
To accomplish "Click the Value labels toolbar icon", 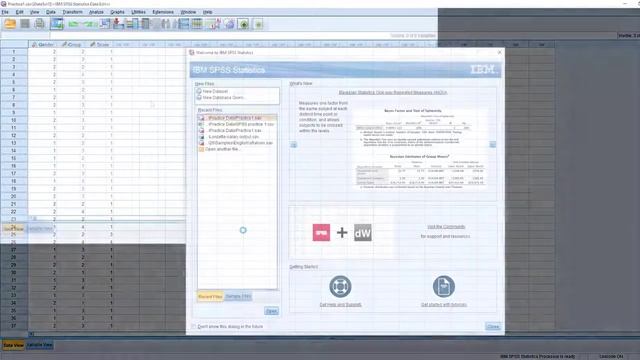I will (213, 24).
